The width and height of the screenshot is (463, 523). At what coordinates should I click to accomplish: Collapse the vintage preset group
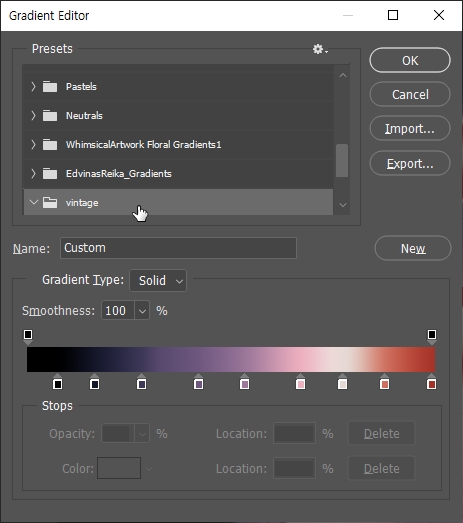coord(34,202)
